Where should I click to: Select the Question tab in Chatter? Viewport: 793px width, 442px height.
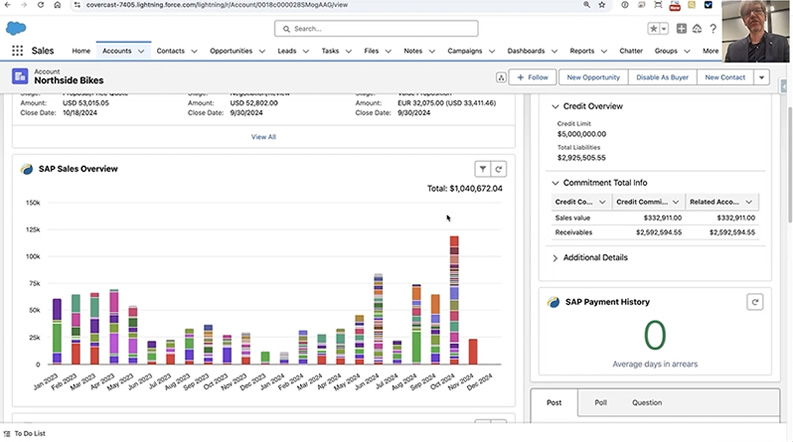[647, 403]
